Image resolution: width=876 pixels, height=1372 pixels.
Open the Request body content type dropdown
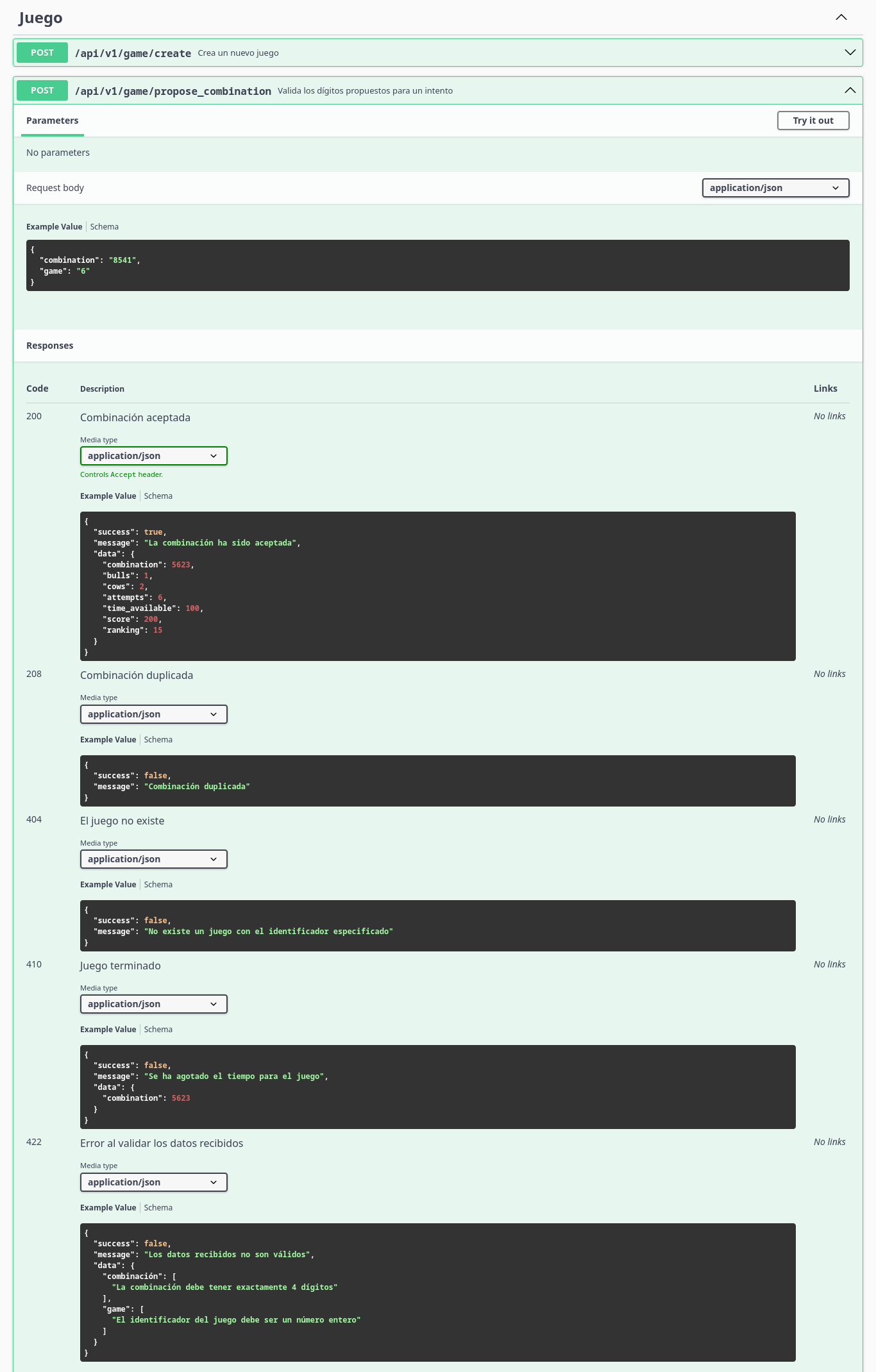click(775, 188)
